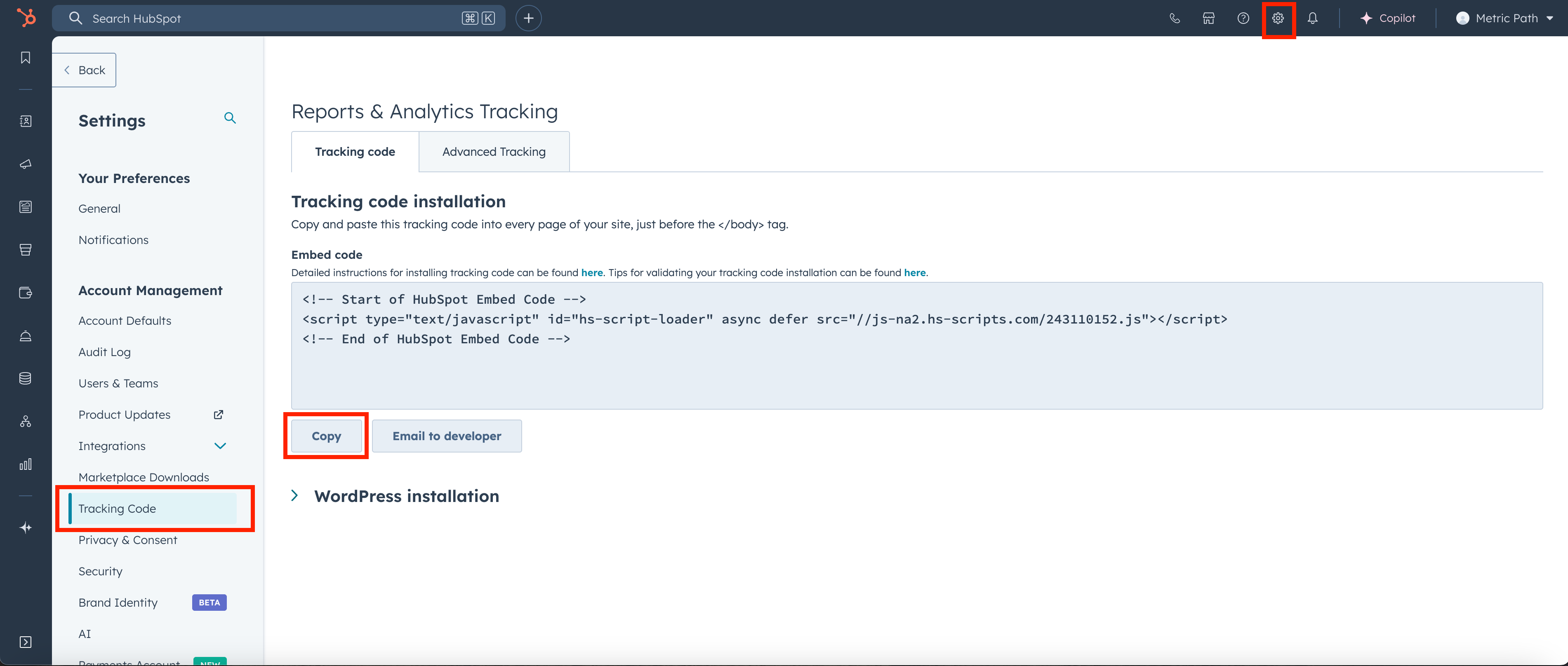The height and width of the screenshot is (666, 1568).
Task: Open the Automation workflows icon
Action: (26, 422)
